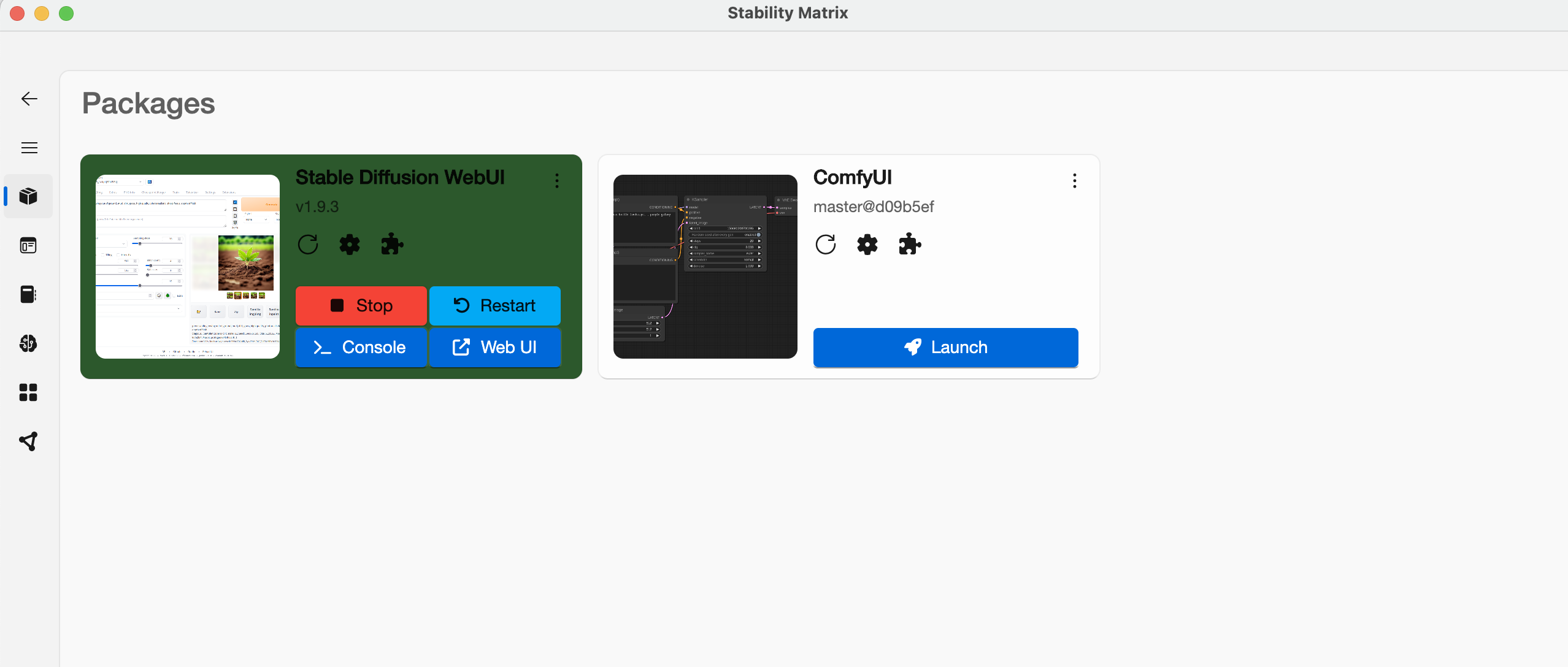Expand the hamburger navigation menu
The width and height of the screenshot is (1568, 667).
(x=29, y=148)
